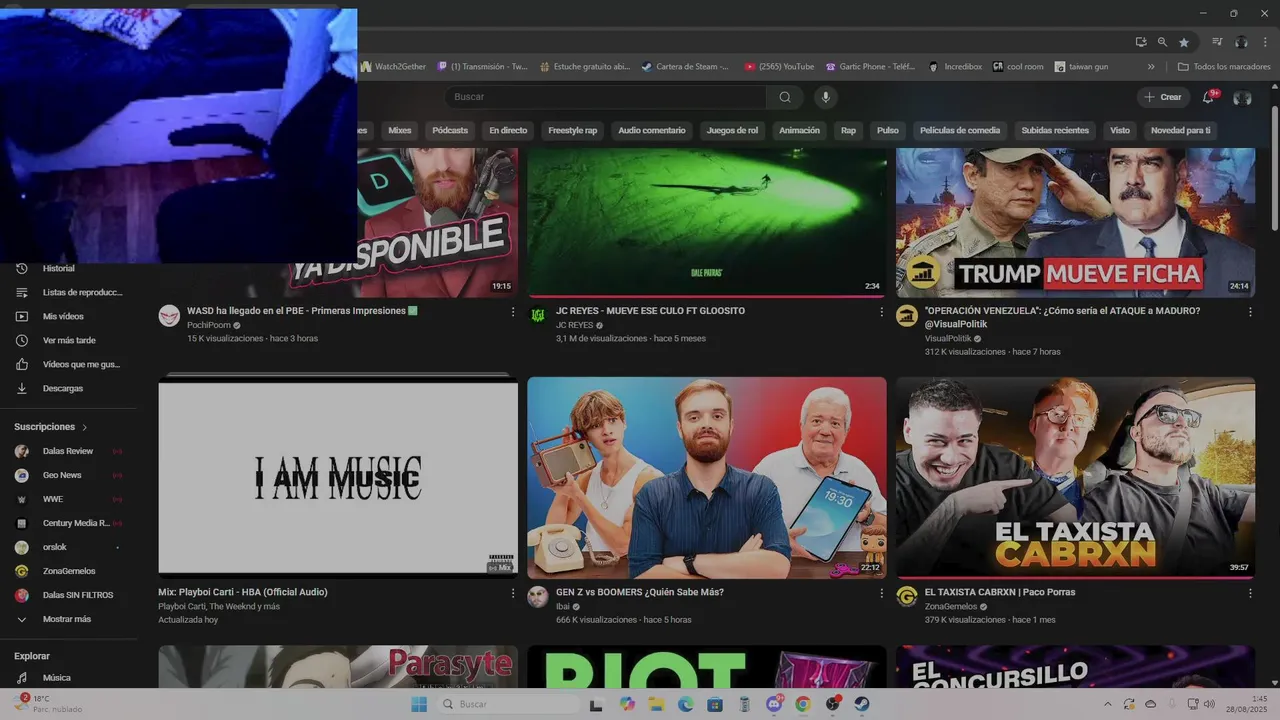The height and width of the screenshot is (720, 1280).
Task: Open Gartic Phone bookmark
Action: click(870, 67)
